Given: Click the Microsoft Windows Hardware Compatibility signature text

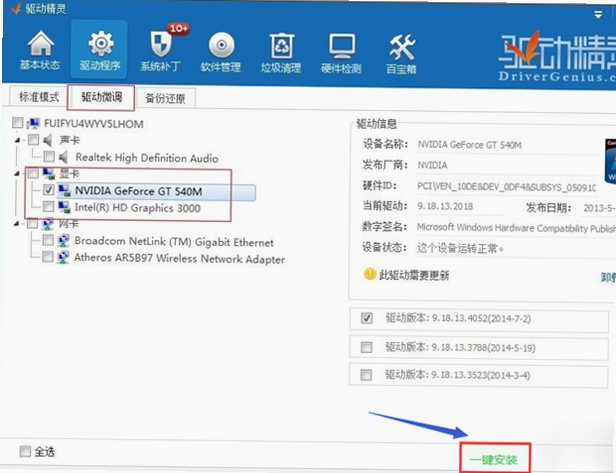Looking at the screenshot, I should pyautogui.click(x=516, y=227).
